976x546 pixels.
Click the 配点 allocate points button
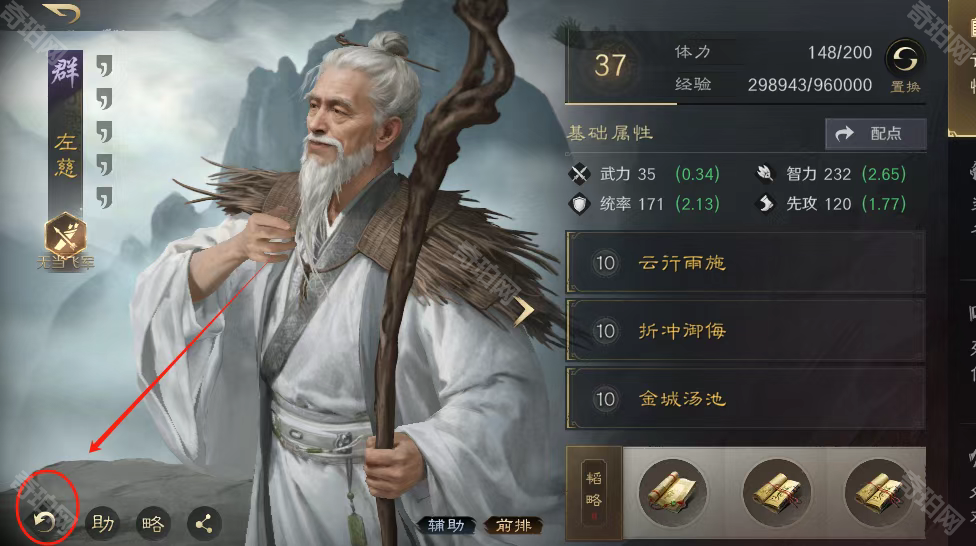coord(876,133)
